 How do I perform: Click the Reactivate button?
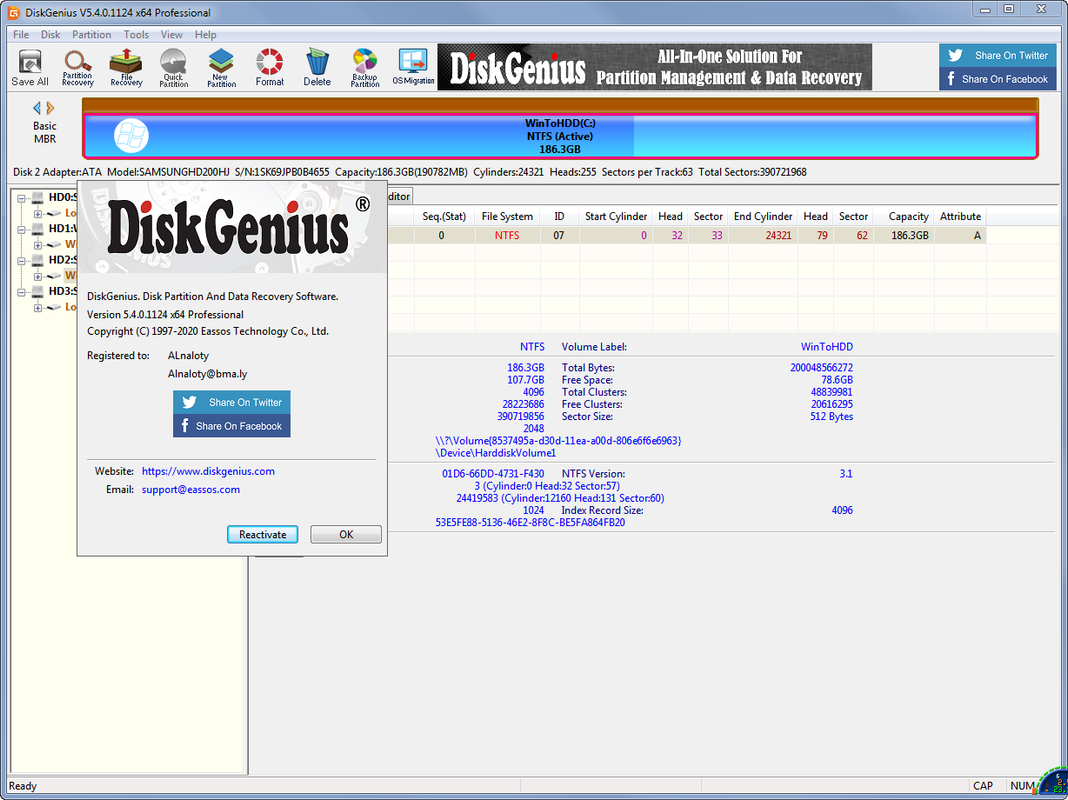click(262, 534)
